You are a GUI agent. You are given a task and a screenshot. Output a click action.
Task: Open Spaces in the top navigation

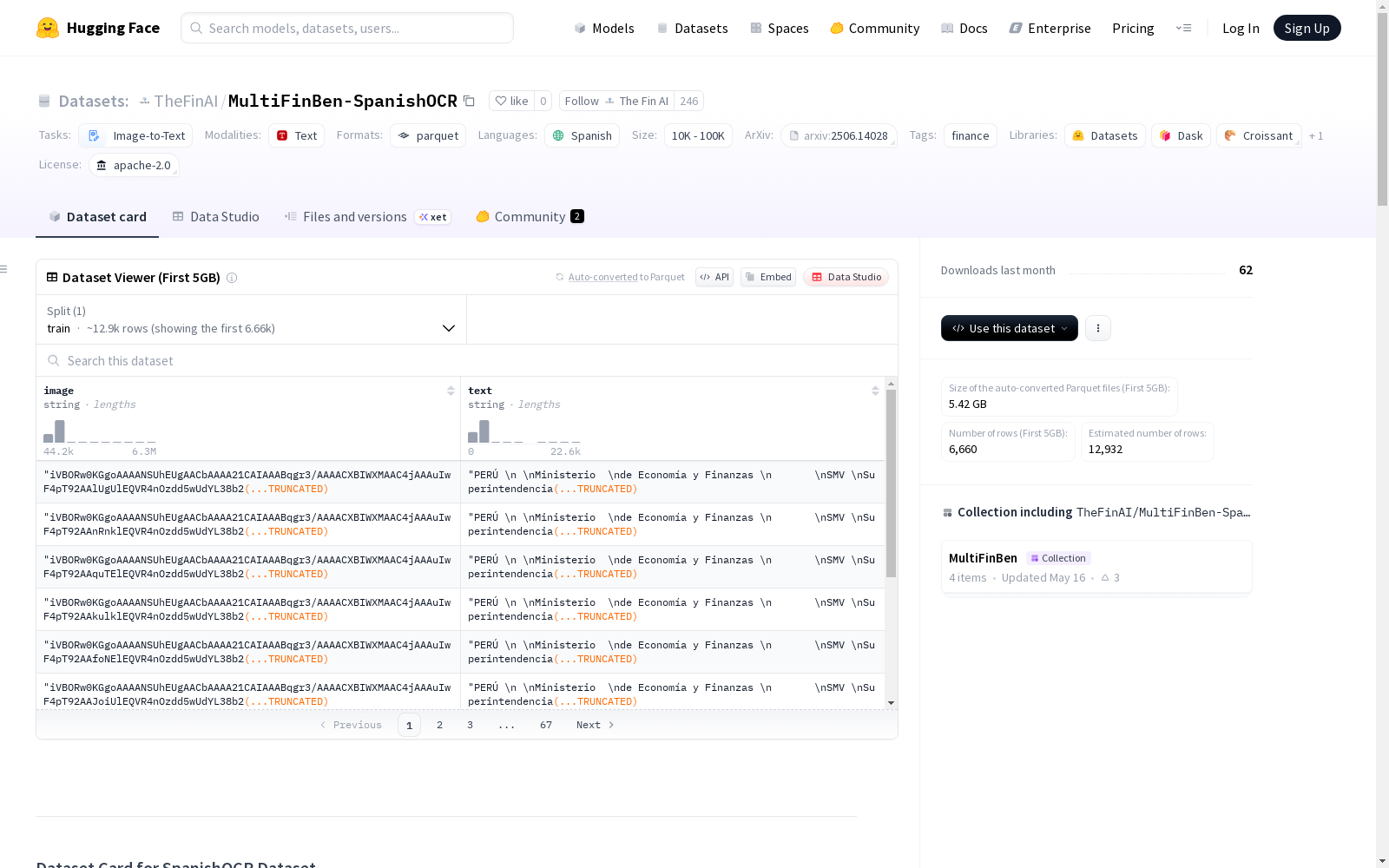[780, 28]
